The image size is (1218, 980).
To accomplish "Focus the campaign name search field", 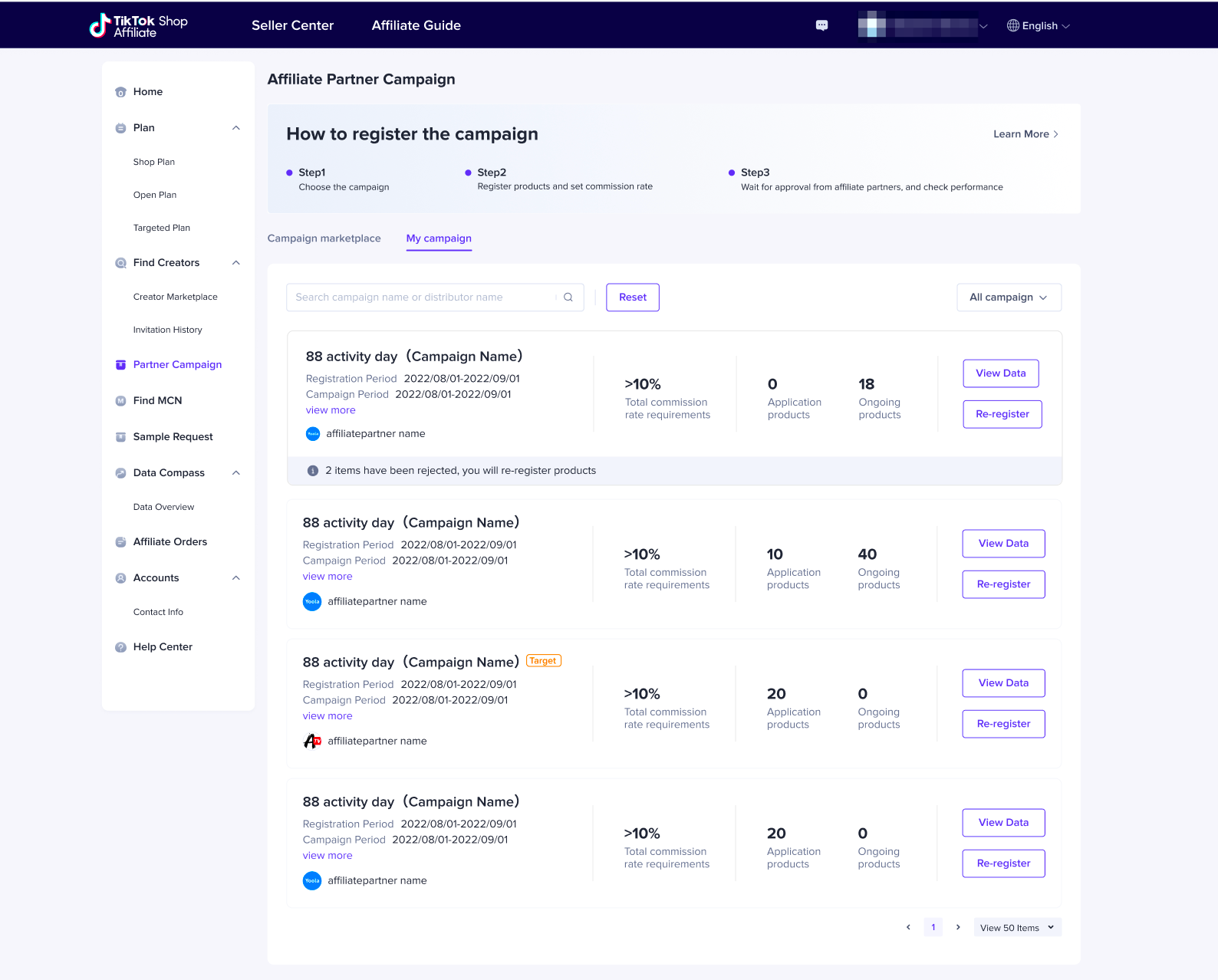I will click(422, 298).
